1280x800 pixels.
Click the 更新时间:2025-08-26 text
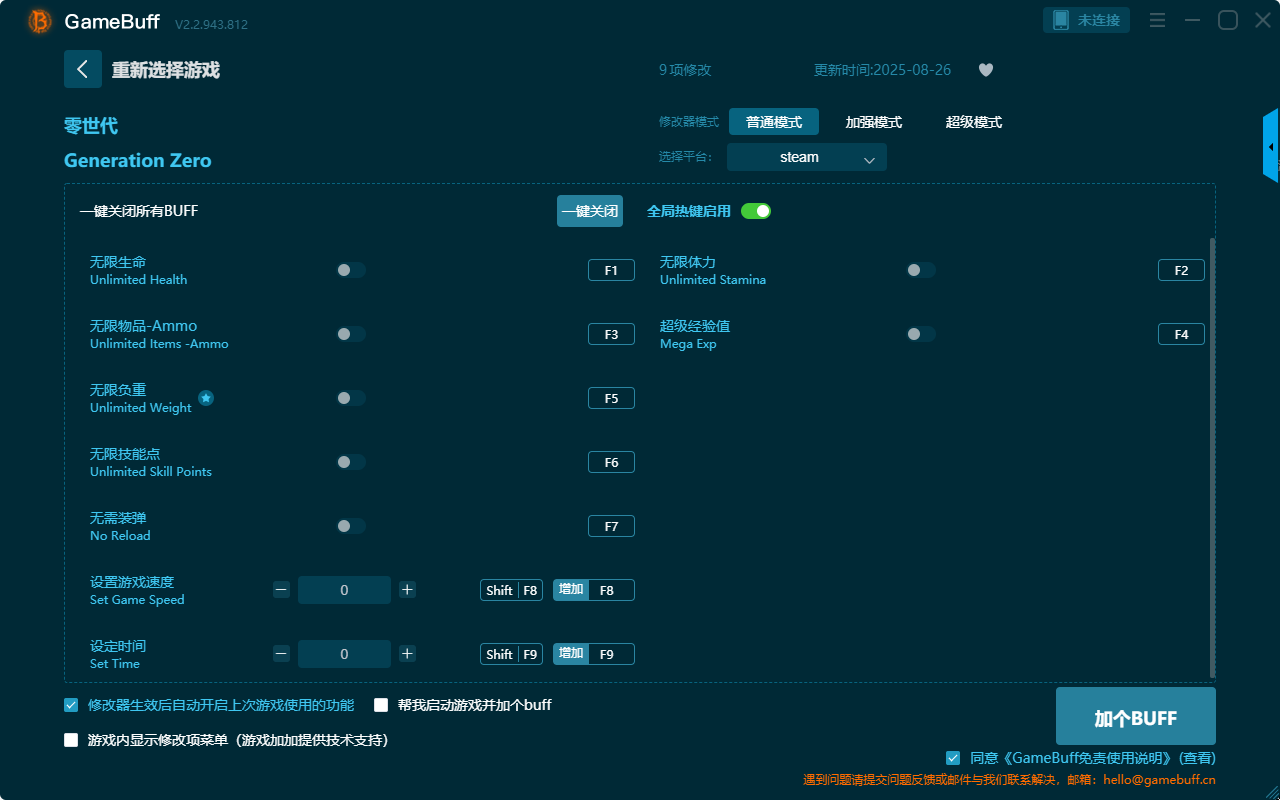pyautogui.click(x=883, y=70)
